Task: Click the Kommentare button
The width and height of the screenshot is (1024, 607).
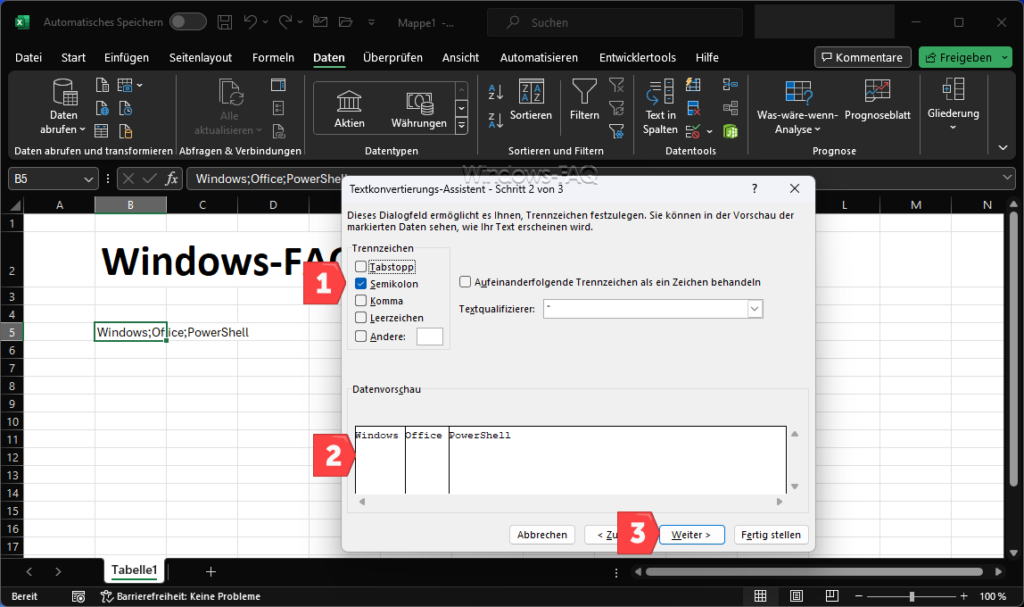Action: click(862, 57)
